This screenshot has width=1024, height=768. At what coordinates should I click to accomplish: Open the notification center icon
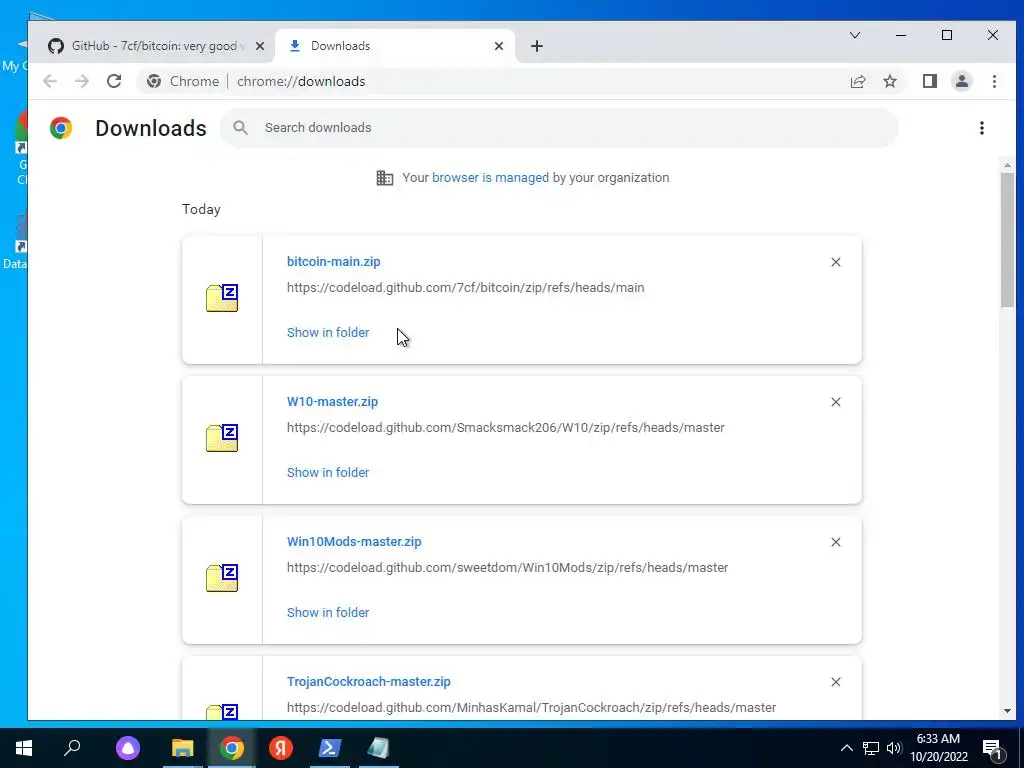click(992, 748)
